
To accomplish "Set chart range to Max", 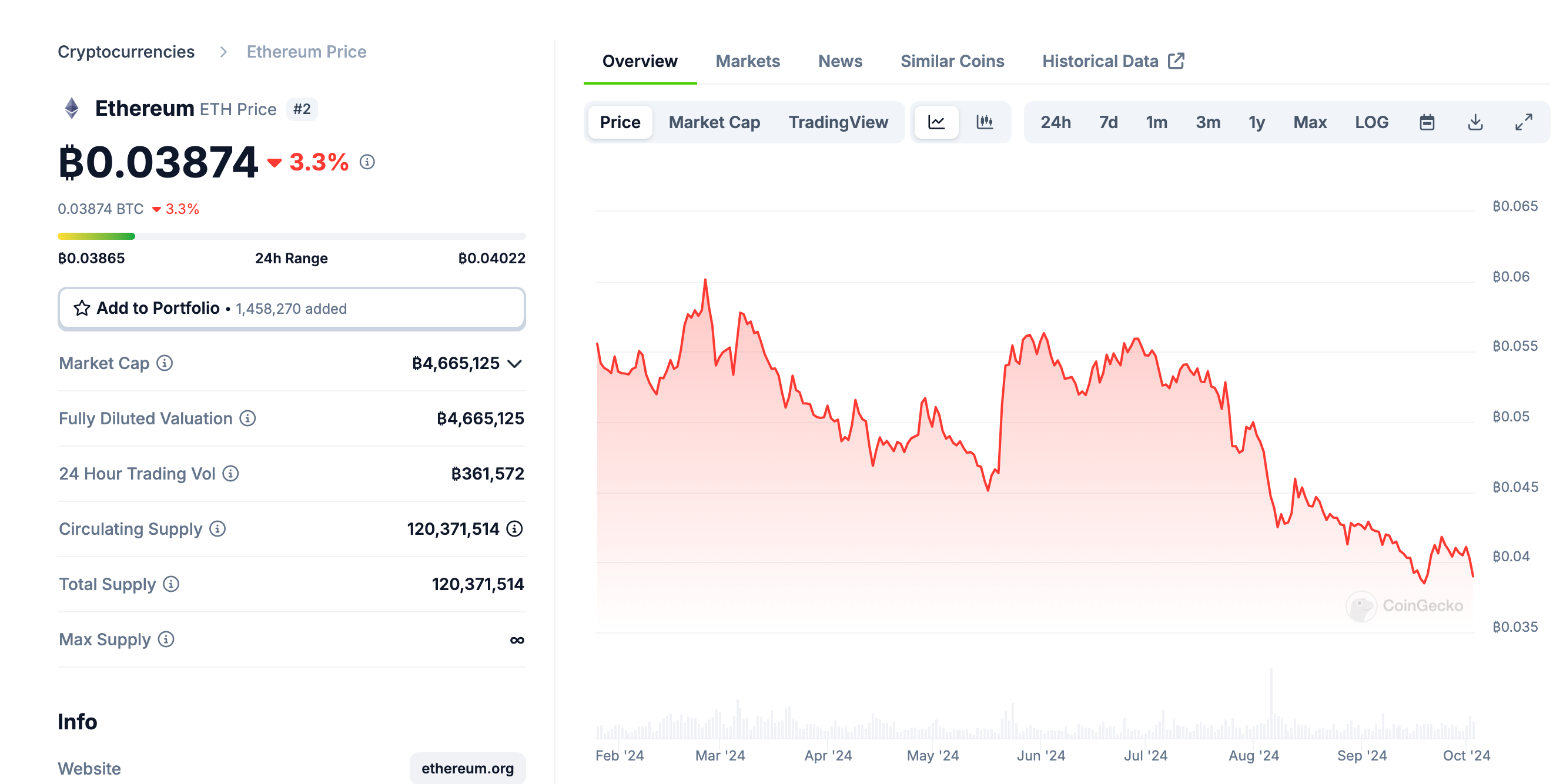I will [1310, 122].
